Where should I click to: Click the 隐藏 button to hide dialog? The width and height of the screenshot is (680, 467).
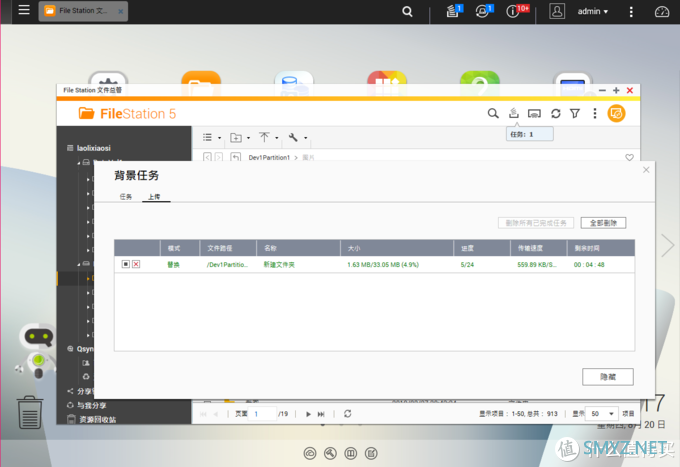tap(608, 377)
